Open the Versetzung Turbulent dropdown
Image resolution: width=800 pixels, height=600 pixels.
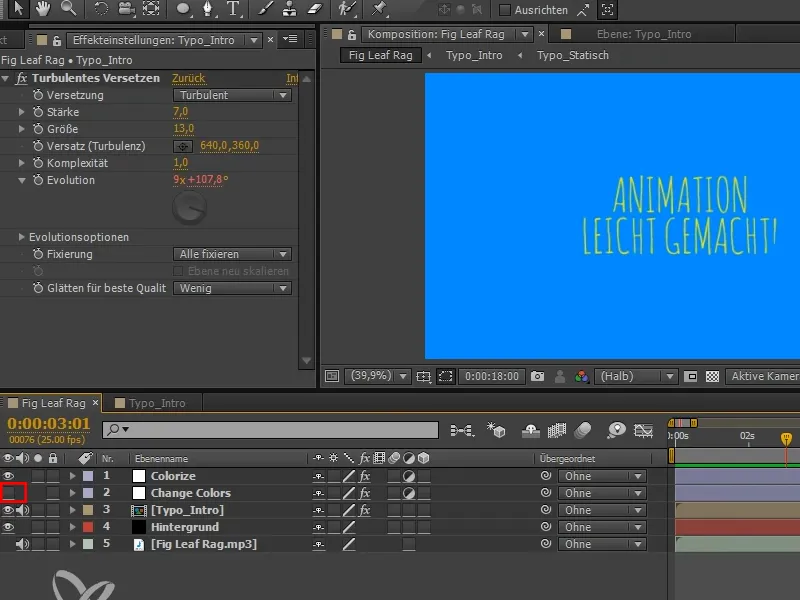tap(232, 95)
